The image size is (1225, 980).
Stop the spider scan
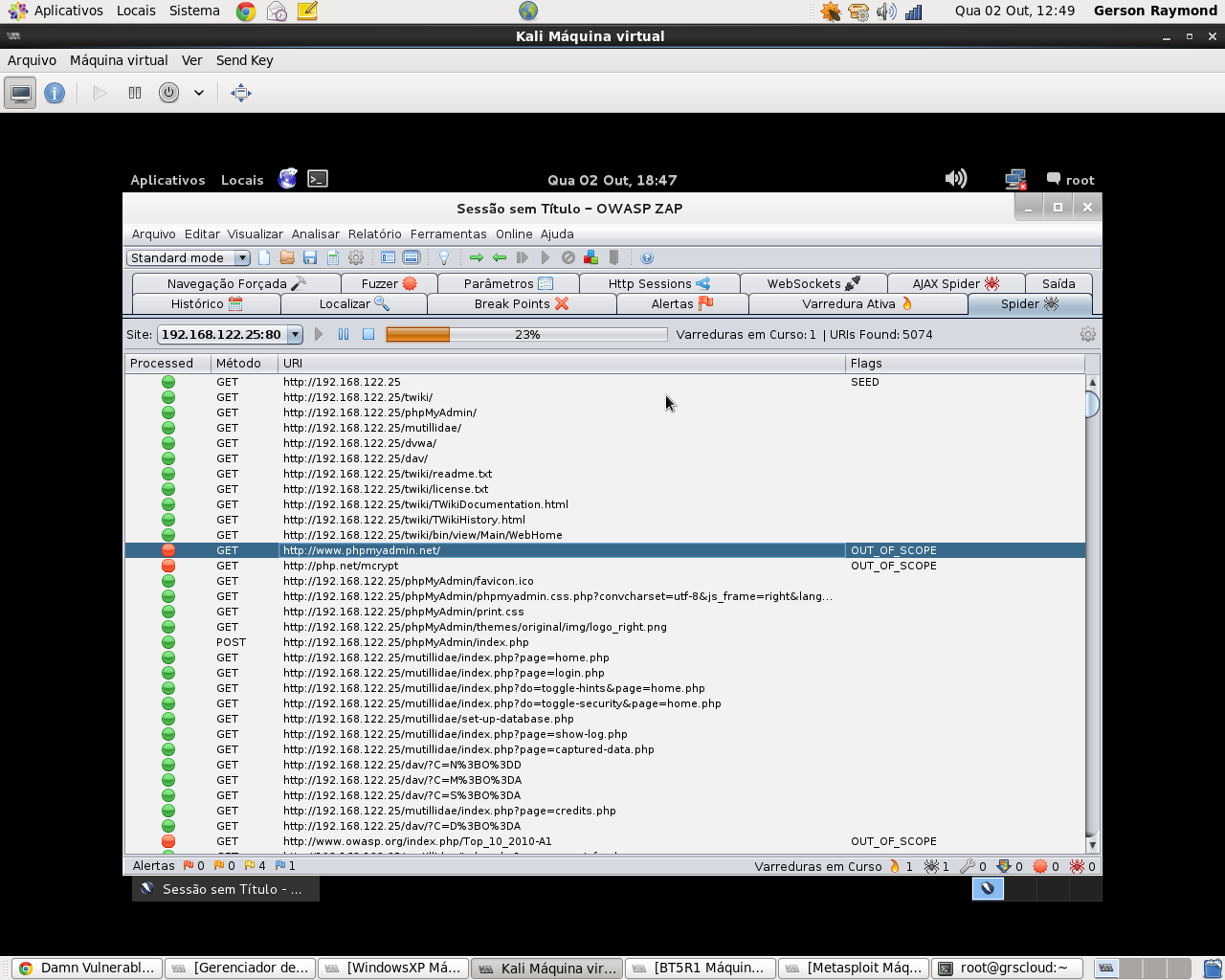(x=368, y=334)
